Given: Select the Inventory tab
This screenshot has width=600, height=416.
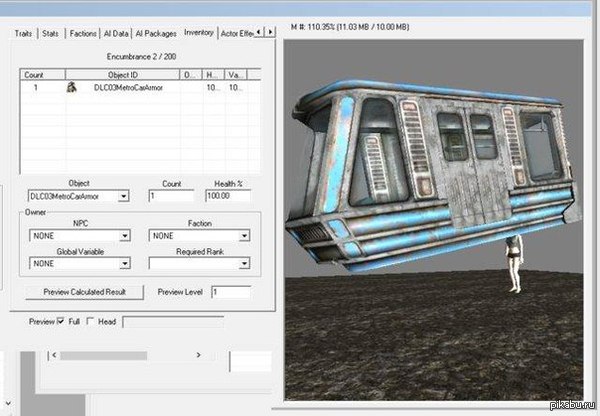Looking at the screenshot, I should (199, 33).
